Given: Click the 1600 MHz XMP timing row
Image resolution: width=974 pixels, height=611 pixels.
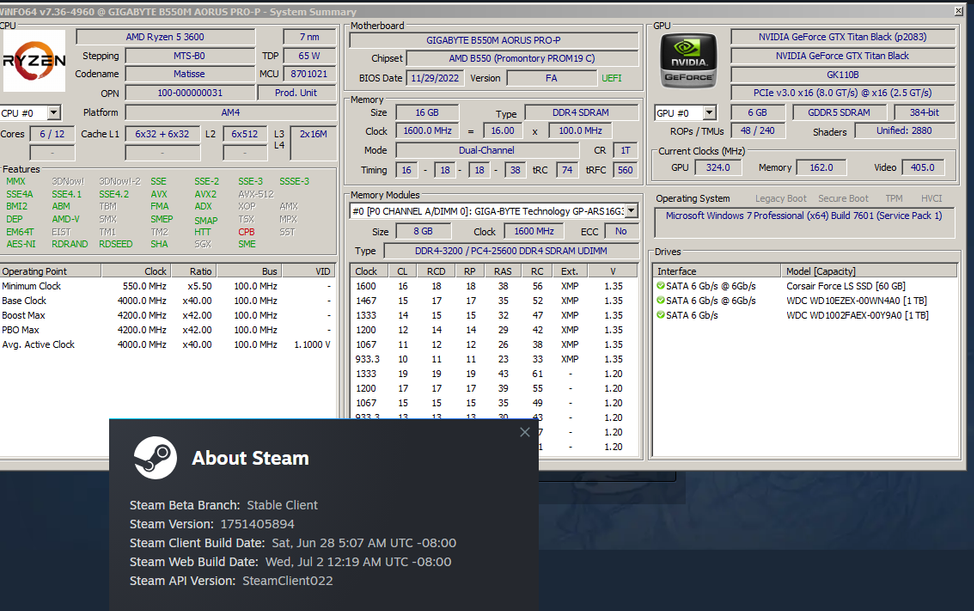Looking at the screenshot, I should [494, 286].
